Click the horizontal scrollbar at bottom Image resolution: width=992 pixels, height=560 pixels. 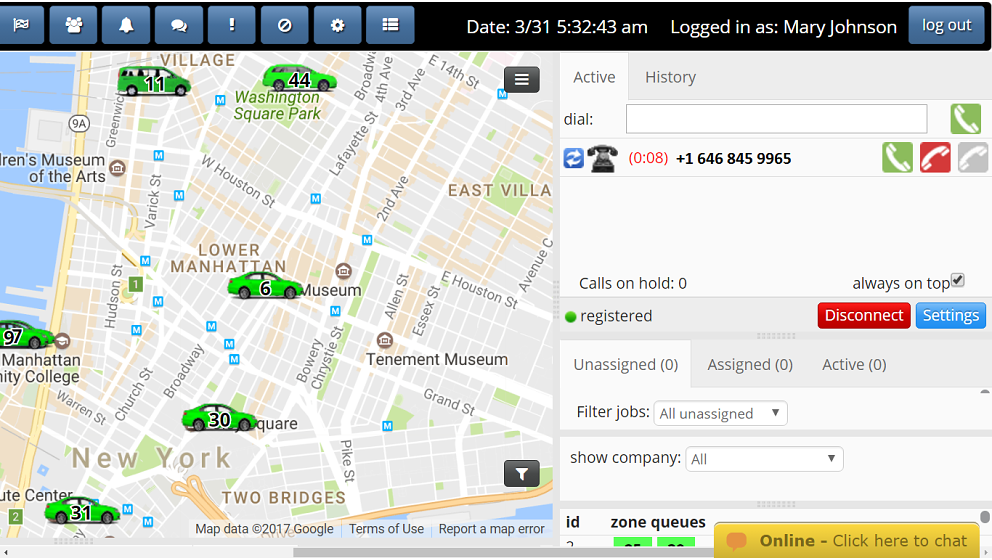(x=506, y=553)
